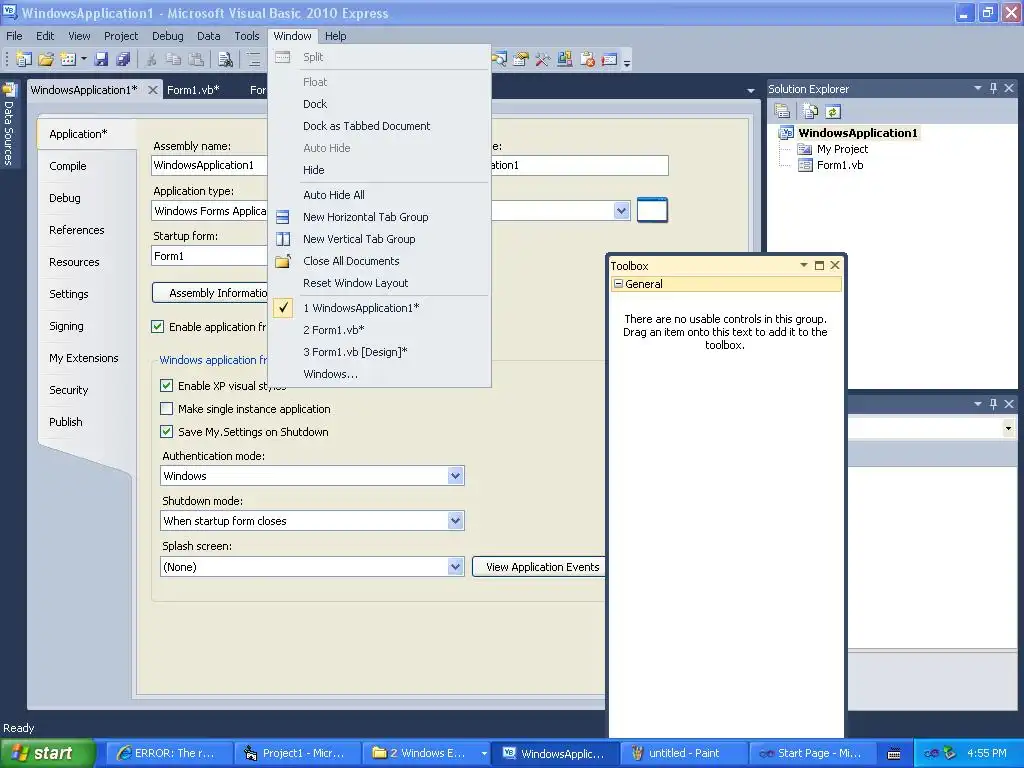Click the Refresh icon in Solution Explorer
This screenshot has height=768, width=1024.
833,112
